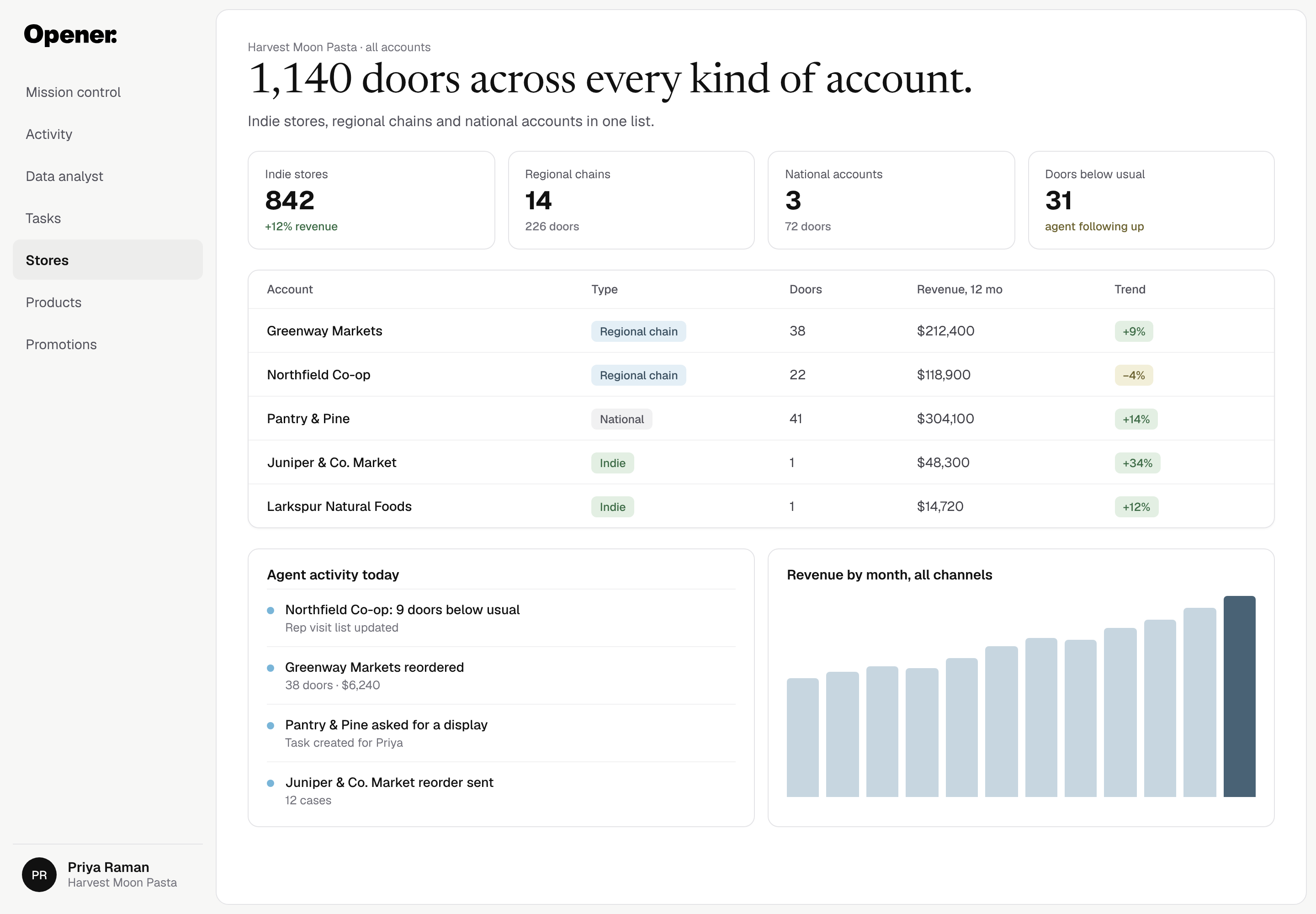Click the 'agent following up' text
The width and height of the screenshot is (1316, 914).
pos(1094,226)
